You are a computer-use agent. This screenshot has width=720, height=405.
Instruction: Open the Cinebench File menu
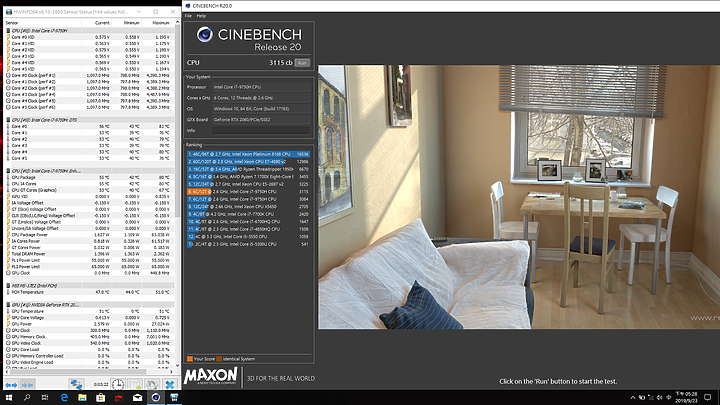pos(188,16)
